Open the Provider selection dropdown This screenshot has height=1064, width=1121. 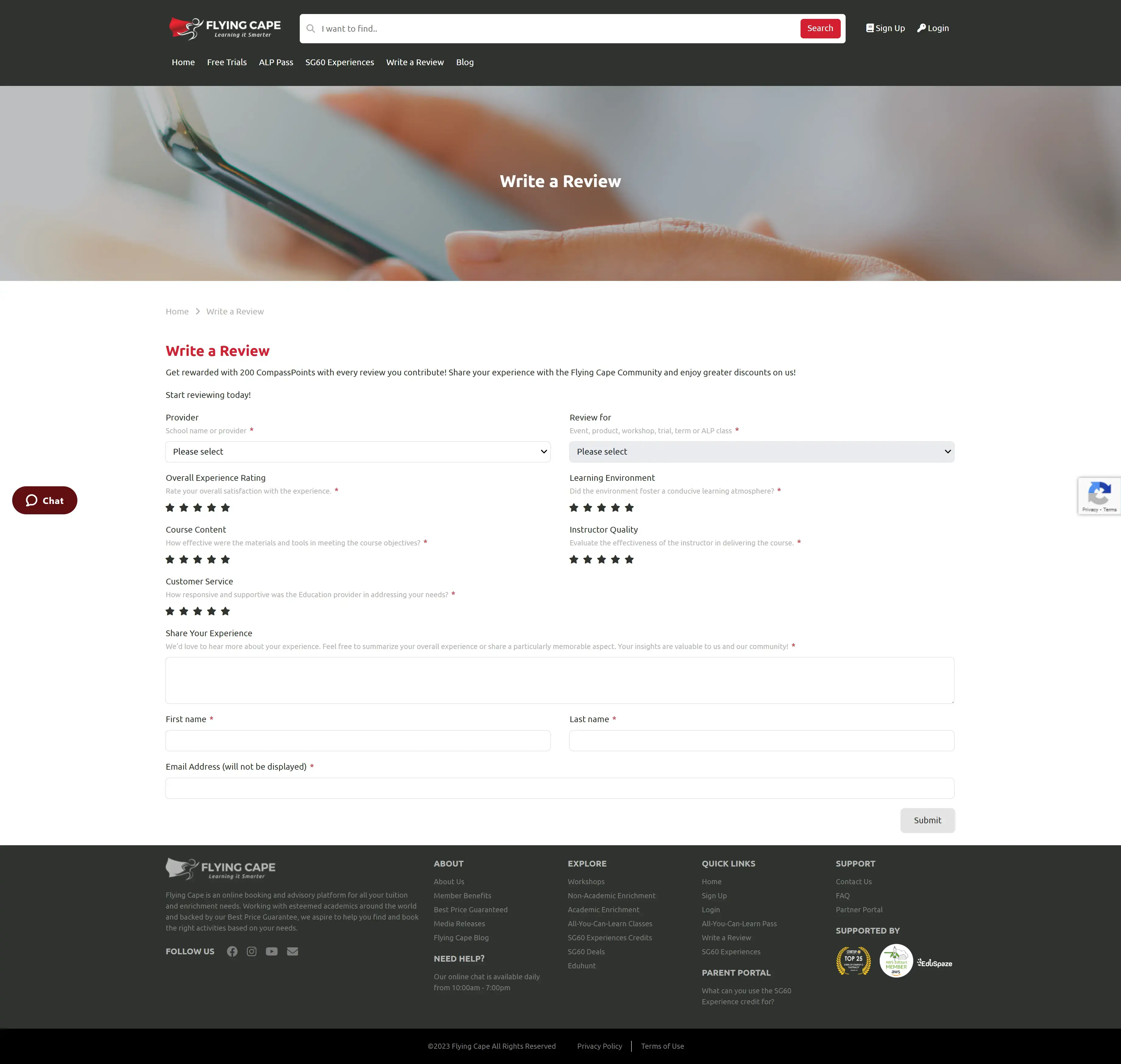coord(357,452)
